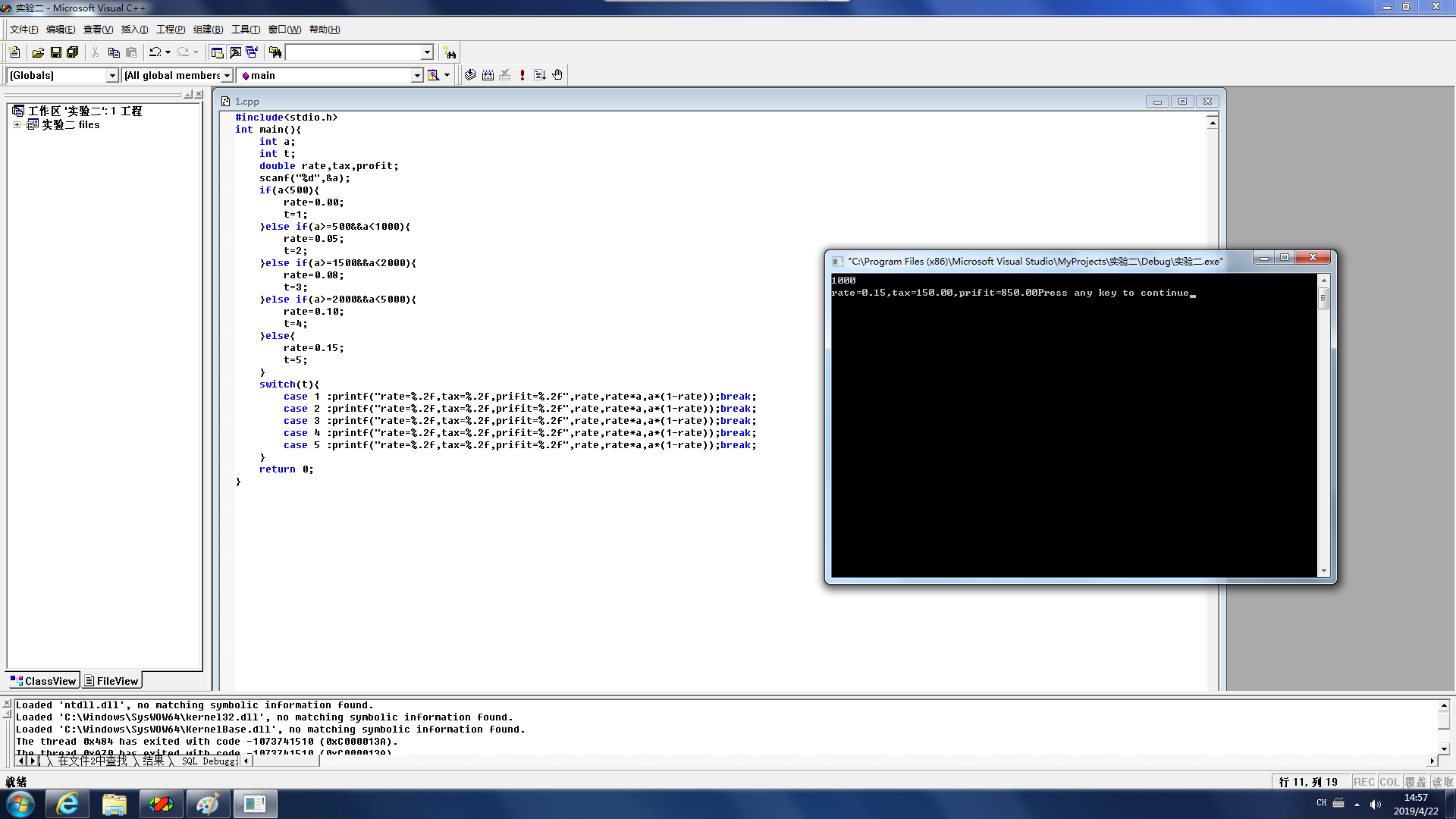Open the 组建(B) menu
Screen dimensions: 1456x819
208,30
